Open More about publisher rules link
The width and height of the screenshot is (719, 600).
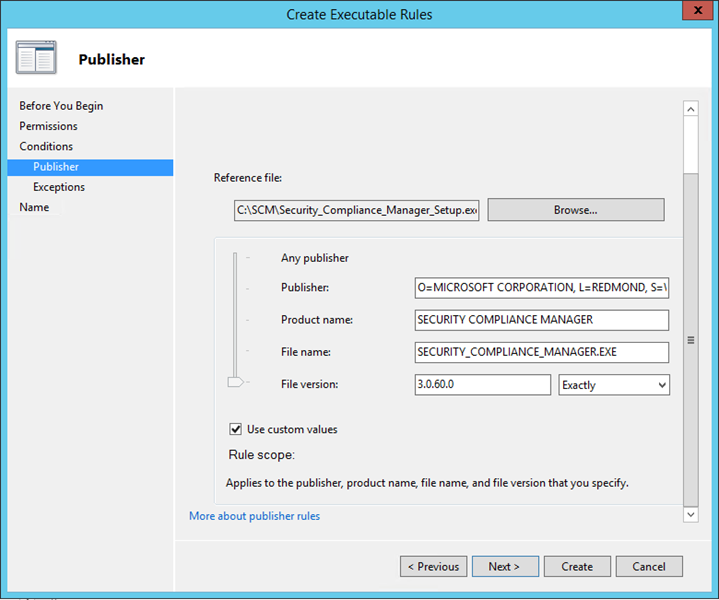click(x=254, y=516)
